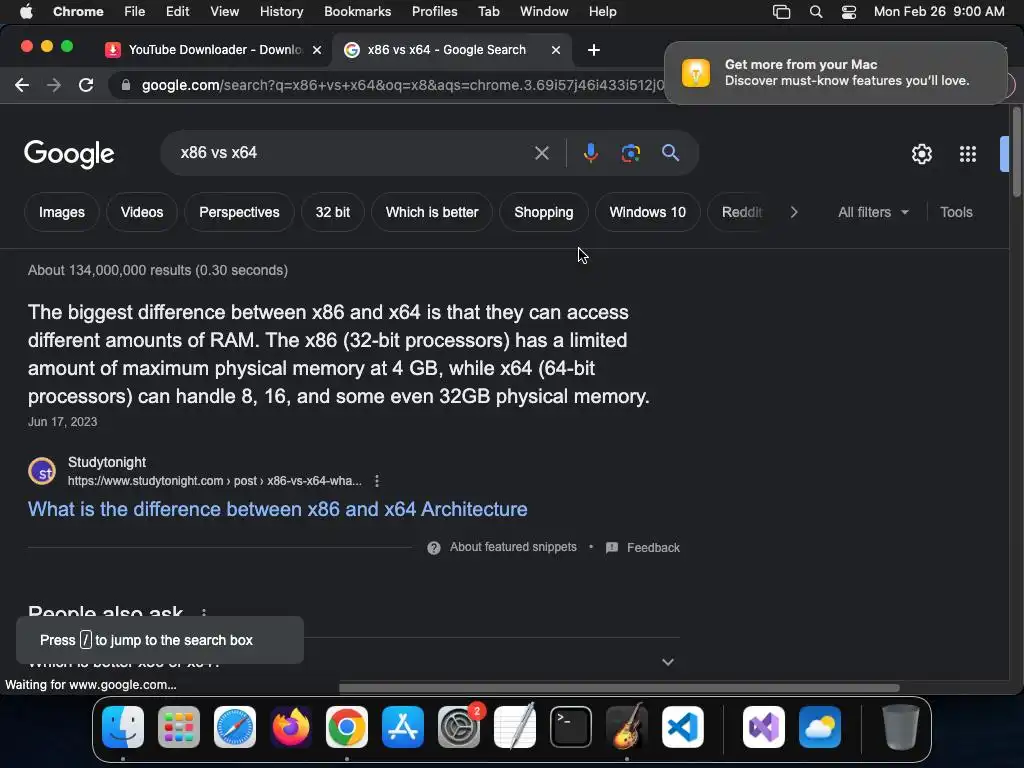Open the studytonight.com URL breadcrumb

tap(214, 481)
